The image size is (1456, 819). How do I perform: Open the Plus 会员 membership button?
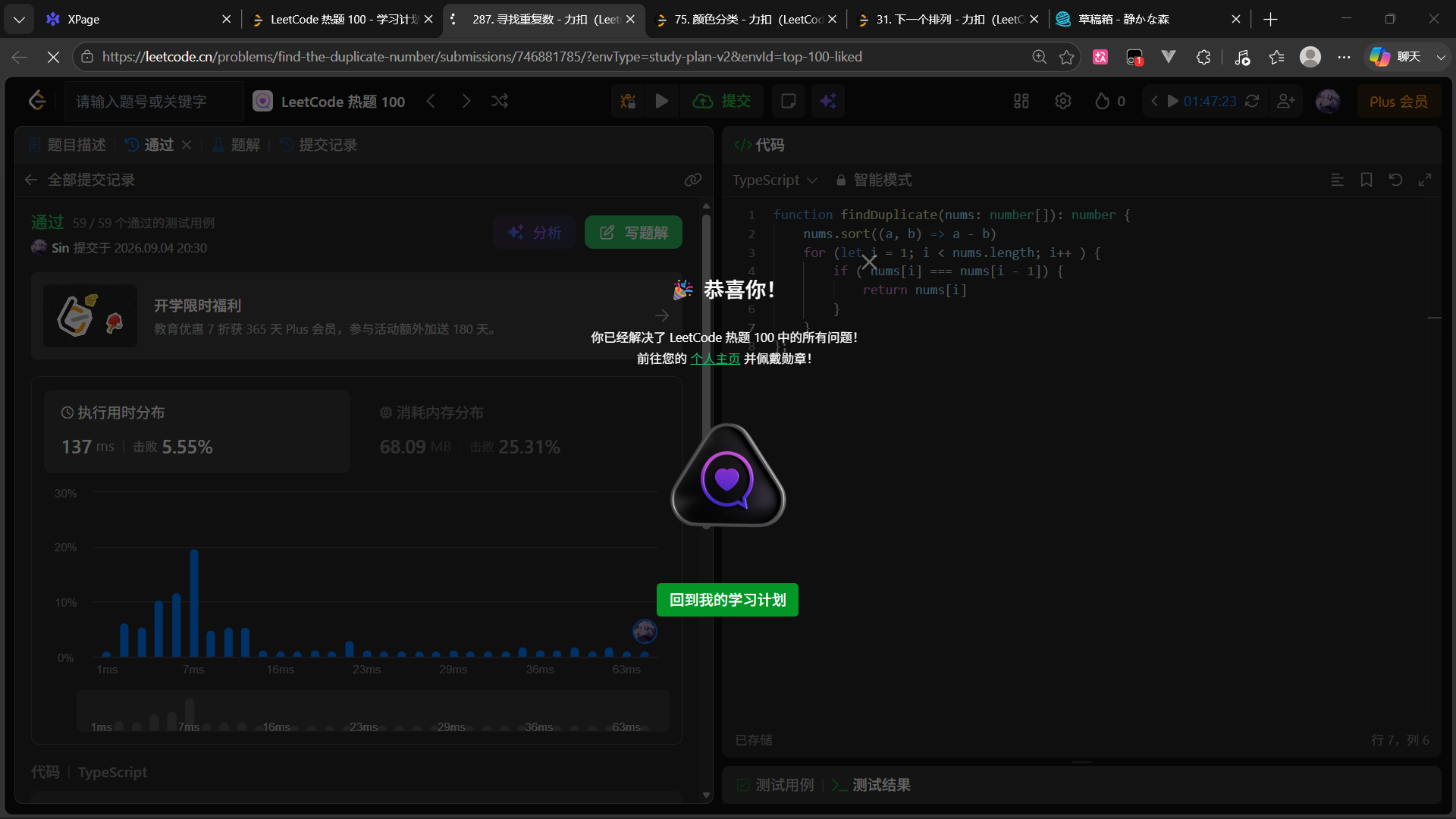click(1398, 101)
